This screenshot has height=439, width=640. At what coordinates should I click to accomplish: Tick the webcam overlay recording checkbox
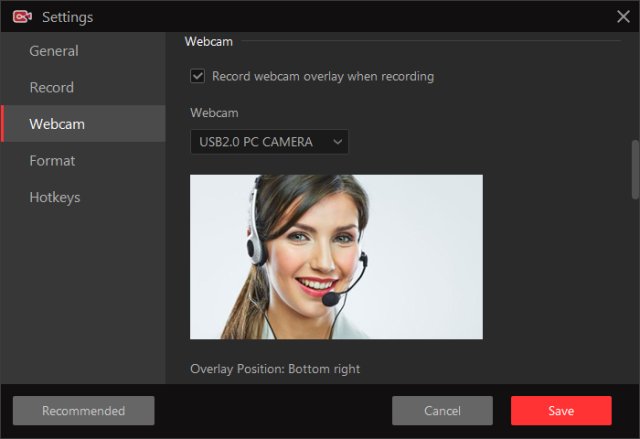pyautogui.click(x=198, y=76)
